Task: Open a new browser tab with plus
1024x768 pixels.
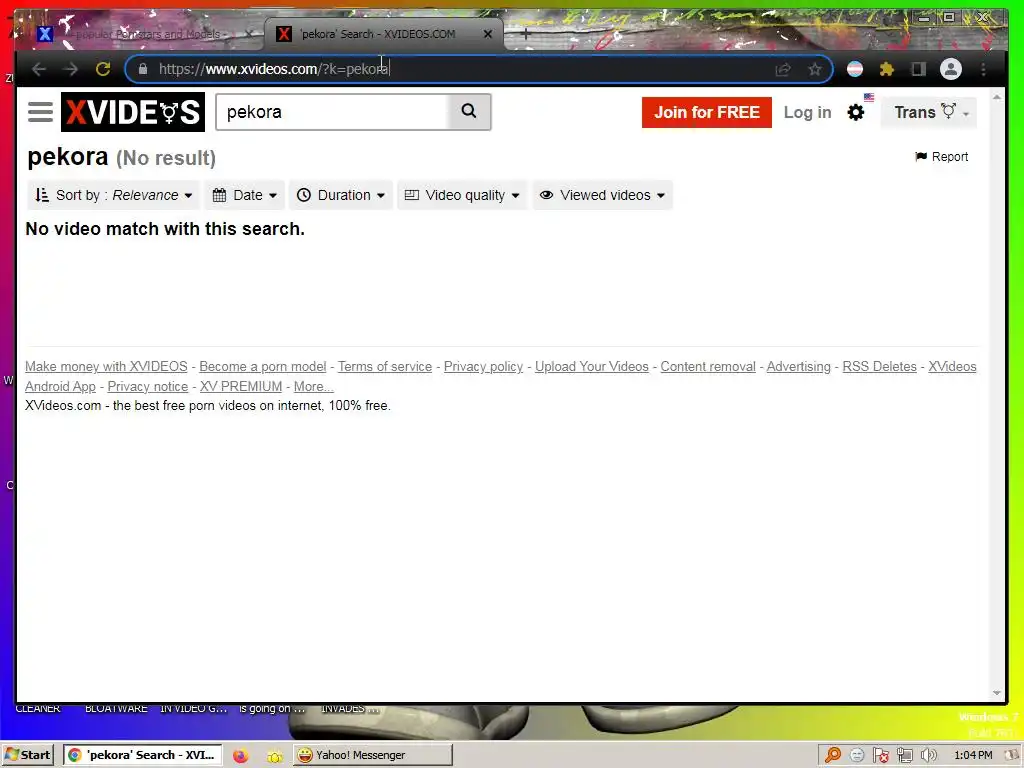Action: coord(525,34)
